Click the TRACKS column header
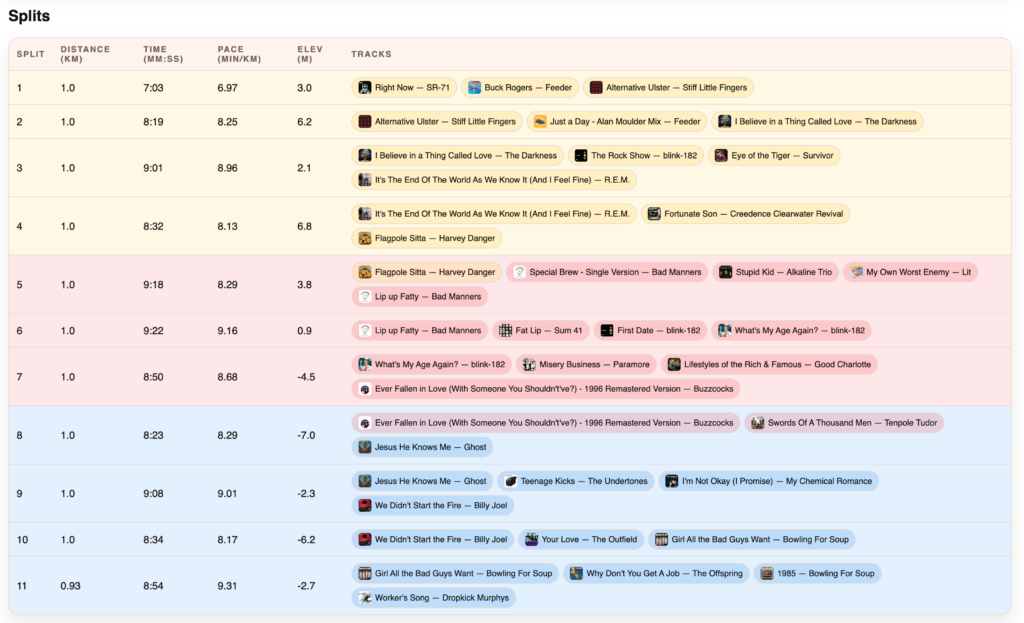Viewport: 1024px width, 623px height. click(x=371, y=54)
